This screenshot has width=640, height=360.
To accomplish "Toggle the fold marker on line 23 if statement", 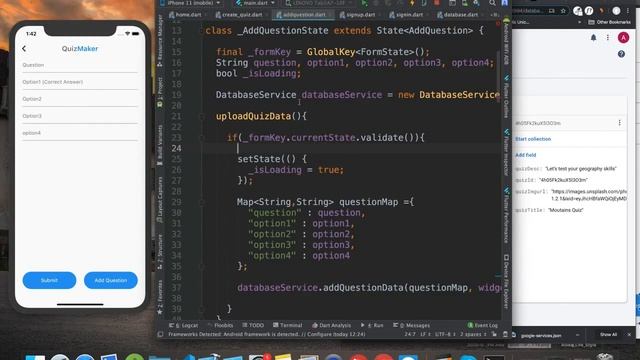I will 202,138.
